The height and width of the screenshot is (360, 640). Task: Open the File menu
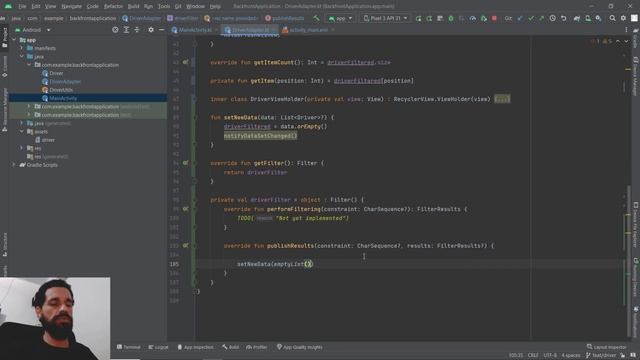pos(22,7)
